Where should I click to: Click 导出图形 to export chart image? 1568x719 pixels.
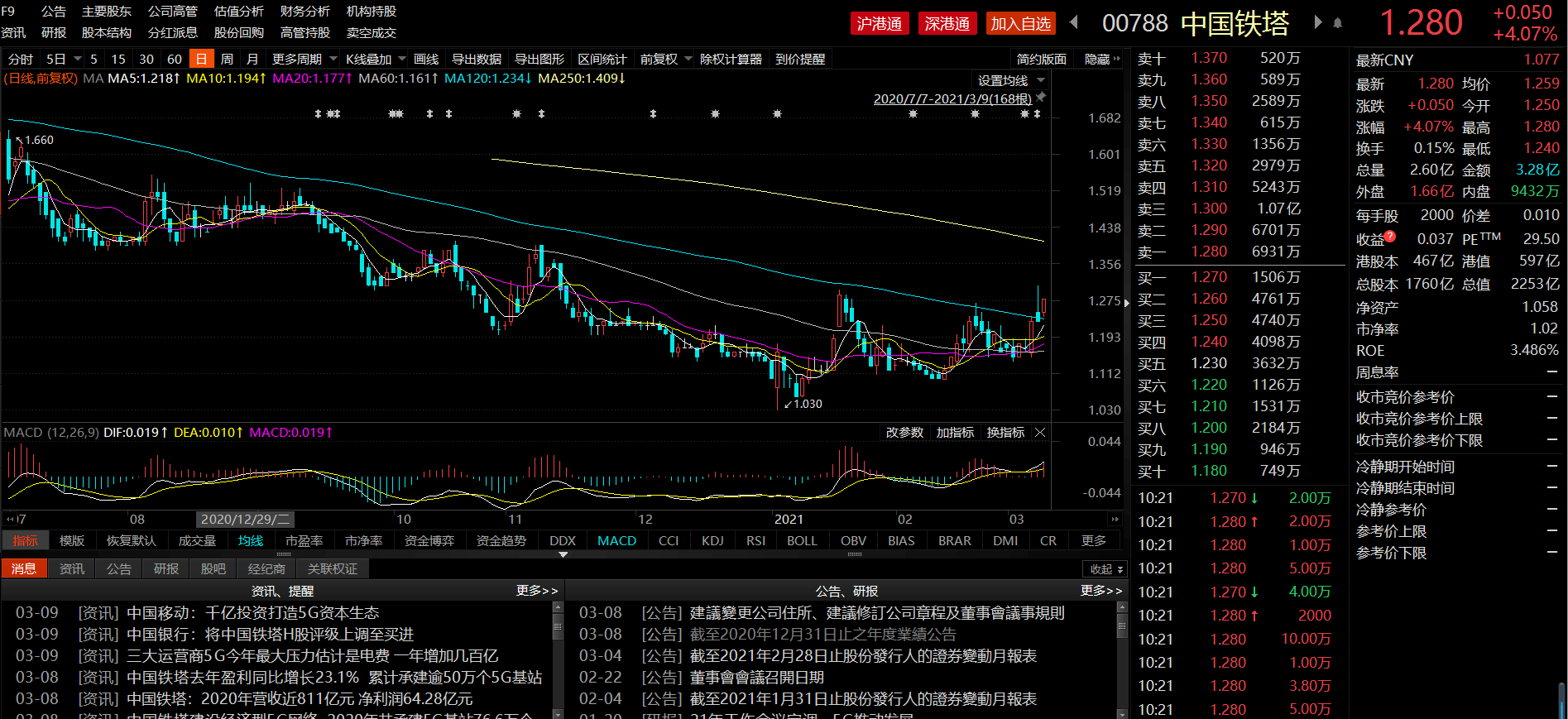point(539,59)
